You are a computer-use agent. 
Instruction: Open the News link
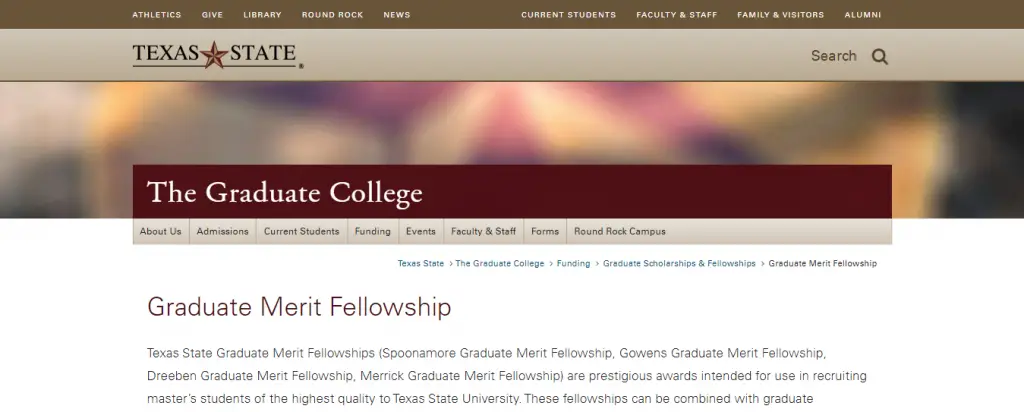point(397,15)
